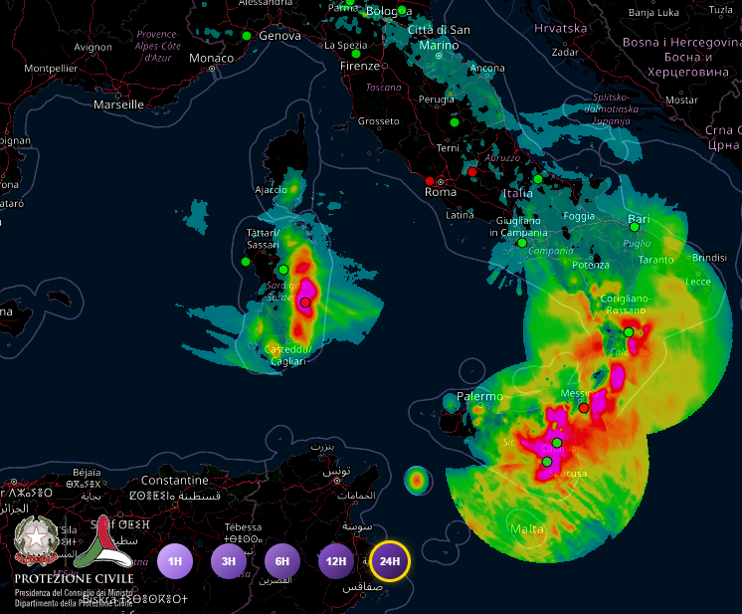Click the Protezione Civile department text
The height and width of the screenshot is (614, 742).
(x=72, y=598)
